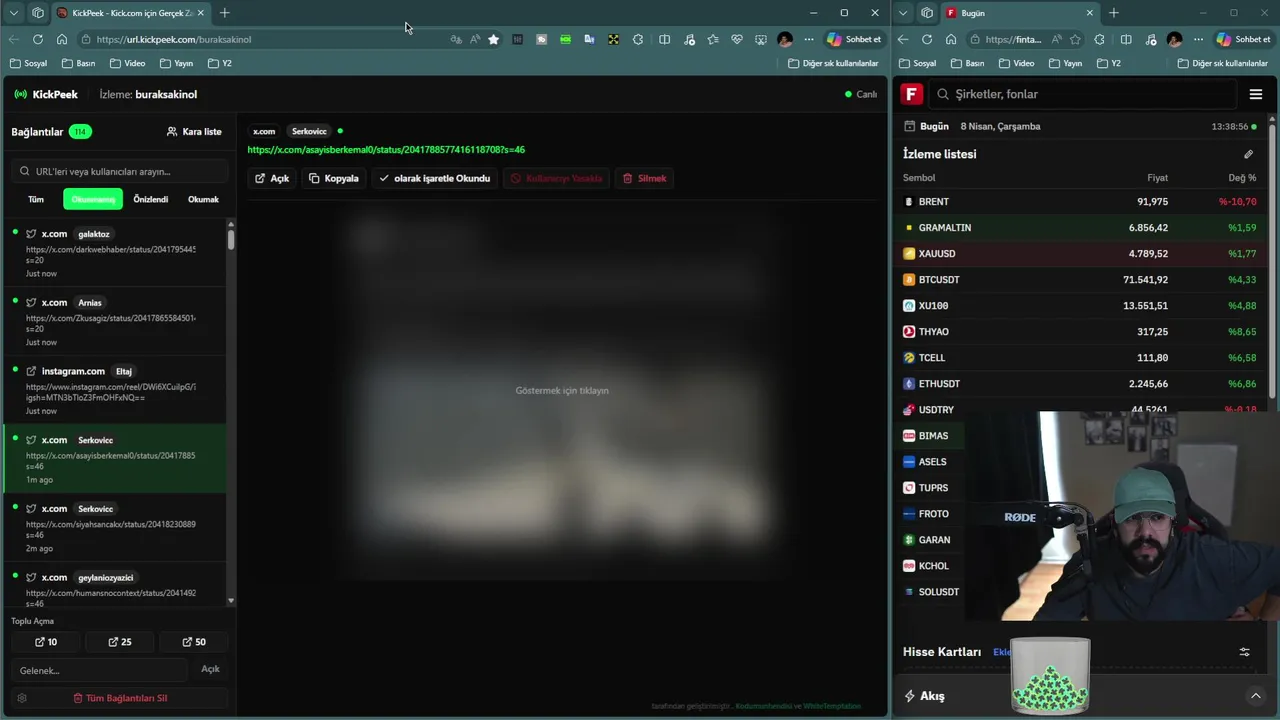Go to home page in left browser
This screenshot has width=1280, height=720.
[x=62, y=39]
